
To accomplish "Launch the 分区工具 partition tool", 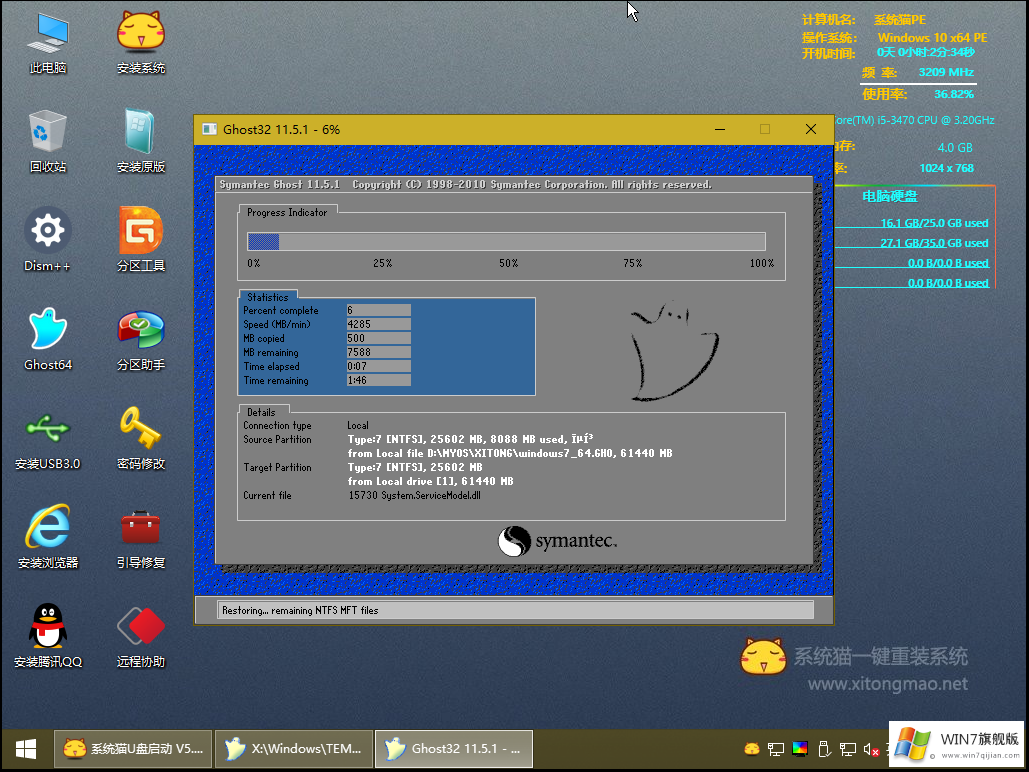I will (140, 240).
